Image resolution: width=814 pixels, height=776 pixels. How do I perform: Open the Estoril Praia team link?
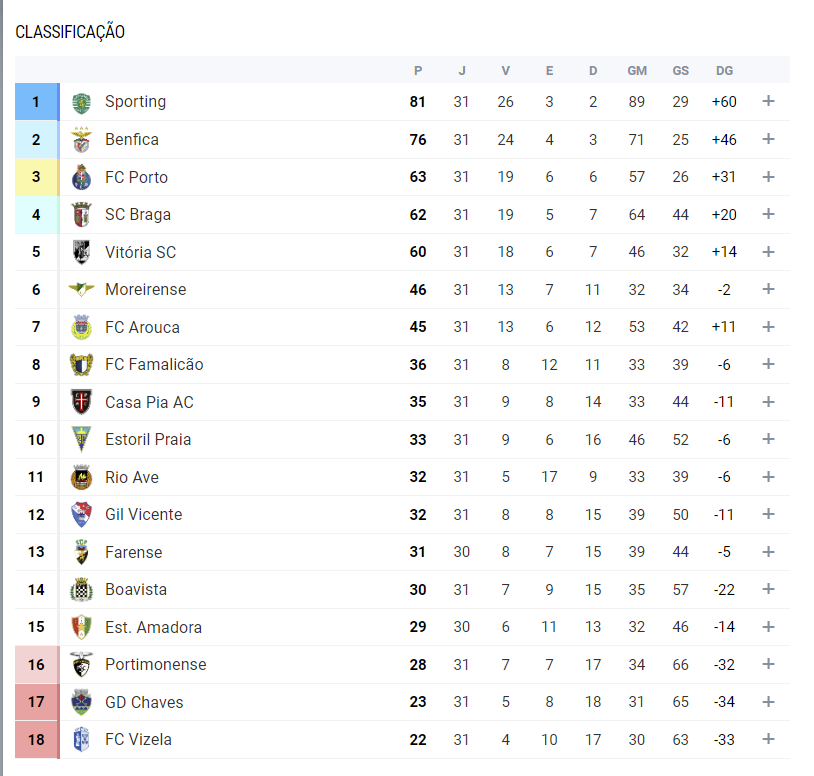click(x=148, y=440)
